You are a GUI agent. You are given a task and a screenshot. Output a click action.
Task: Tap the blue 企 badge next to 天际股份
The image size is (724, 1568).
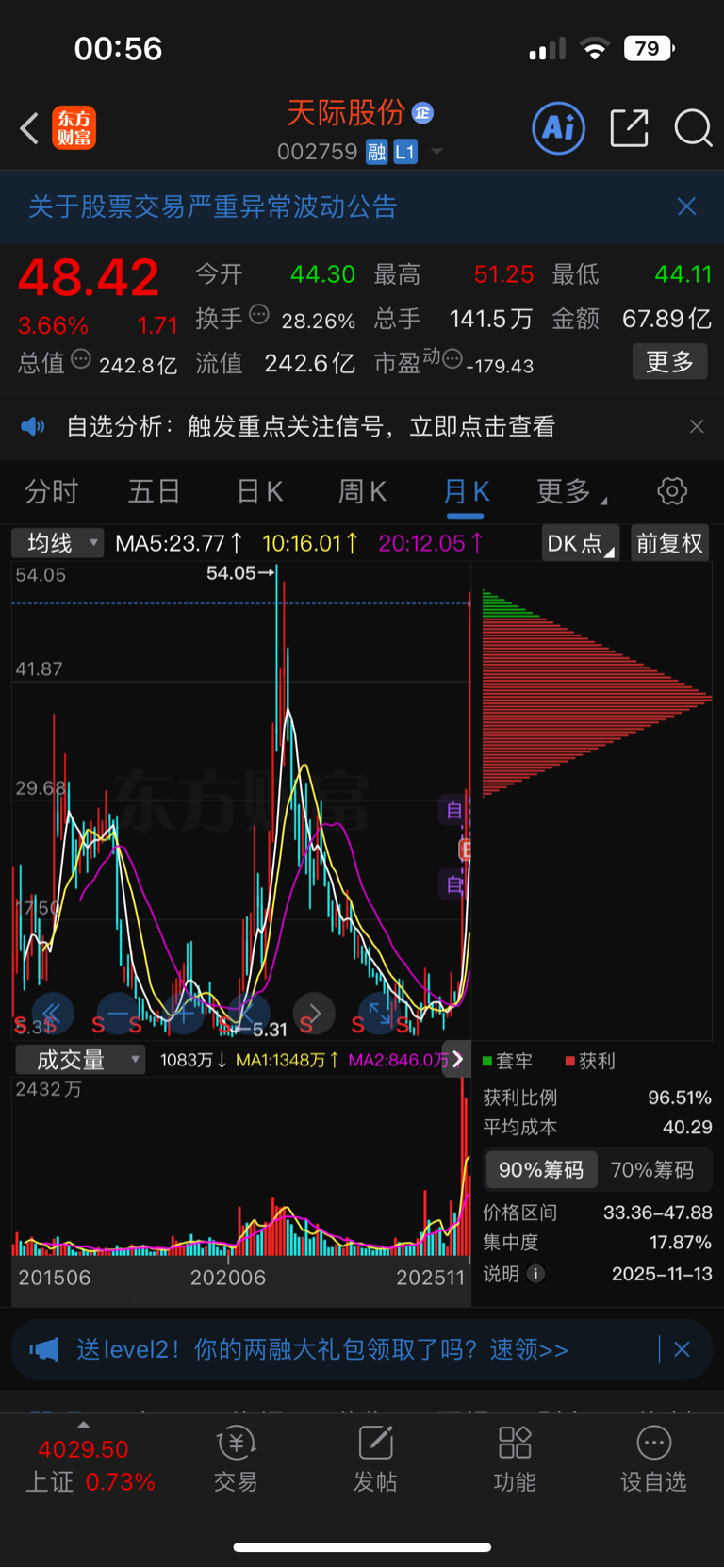tap(422, 113)
